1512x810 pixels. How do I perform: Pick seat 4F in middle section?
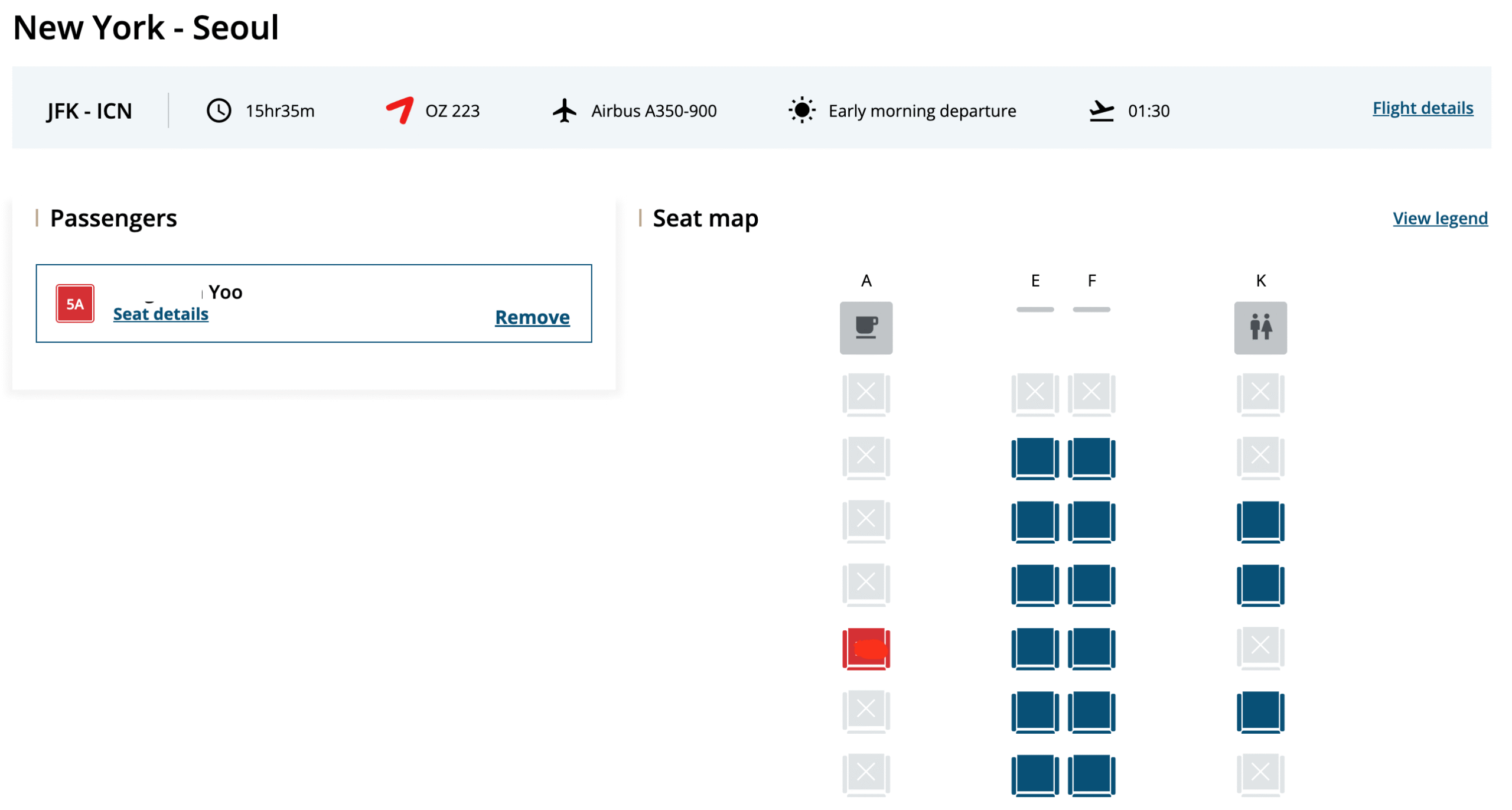click(1091, 585)
